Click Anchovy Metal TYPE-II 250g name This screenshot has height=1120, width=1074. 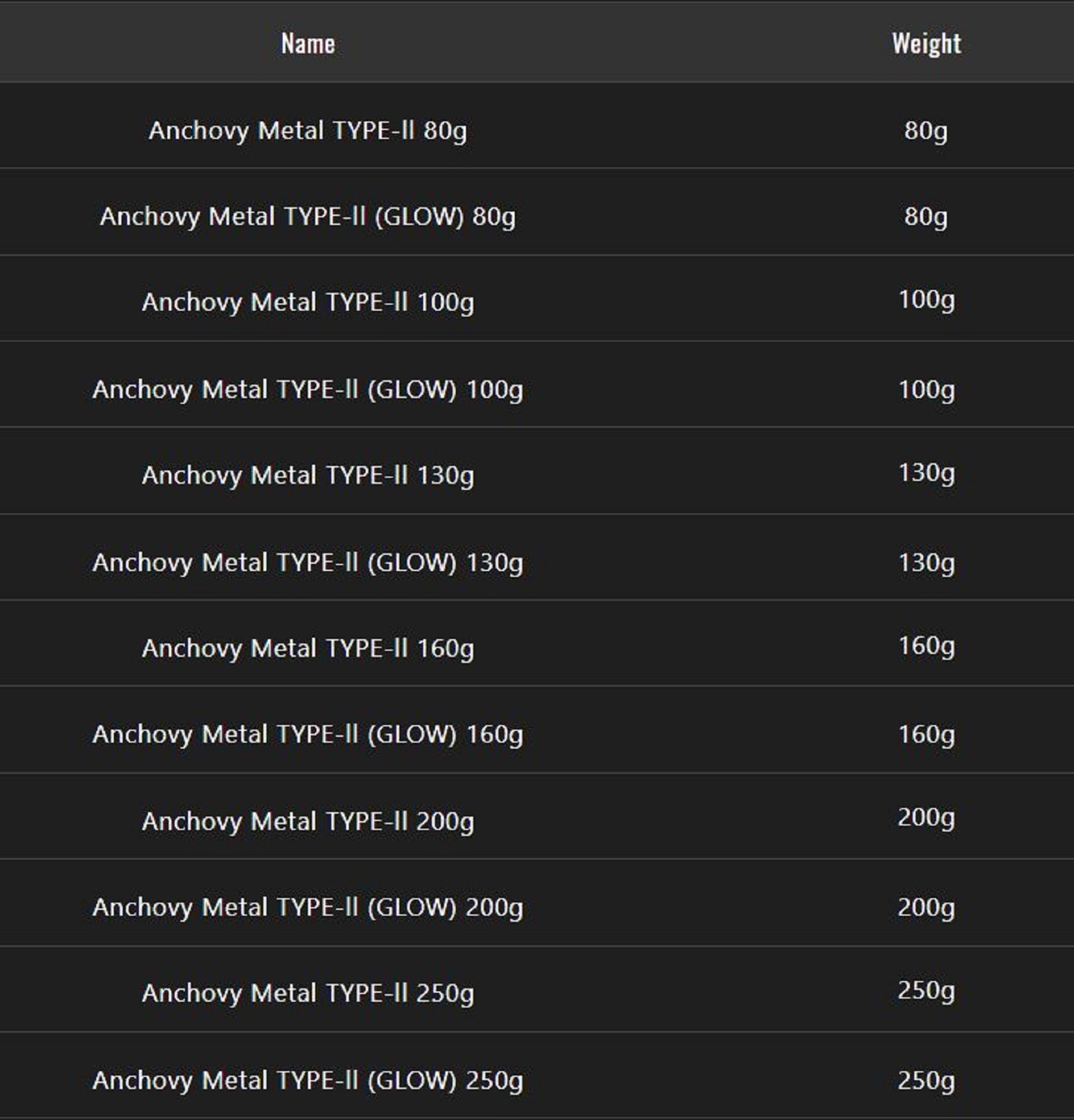click(x=308, y=993)
